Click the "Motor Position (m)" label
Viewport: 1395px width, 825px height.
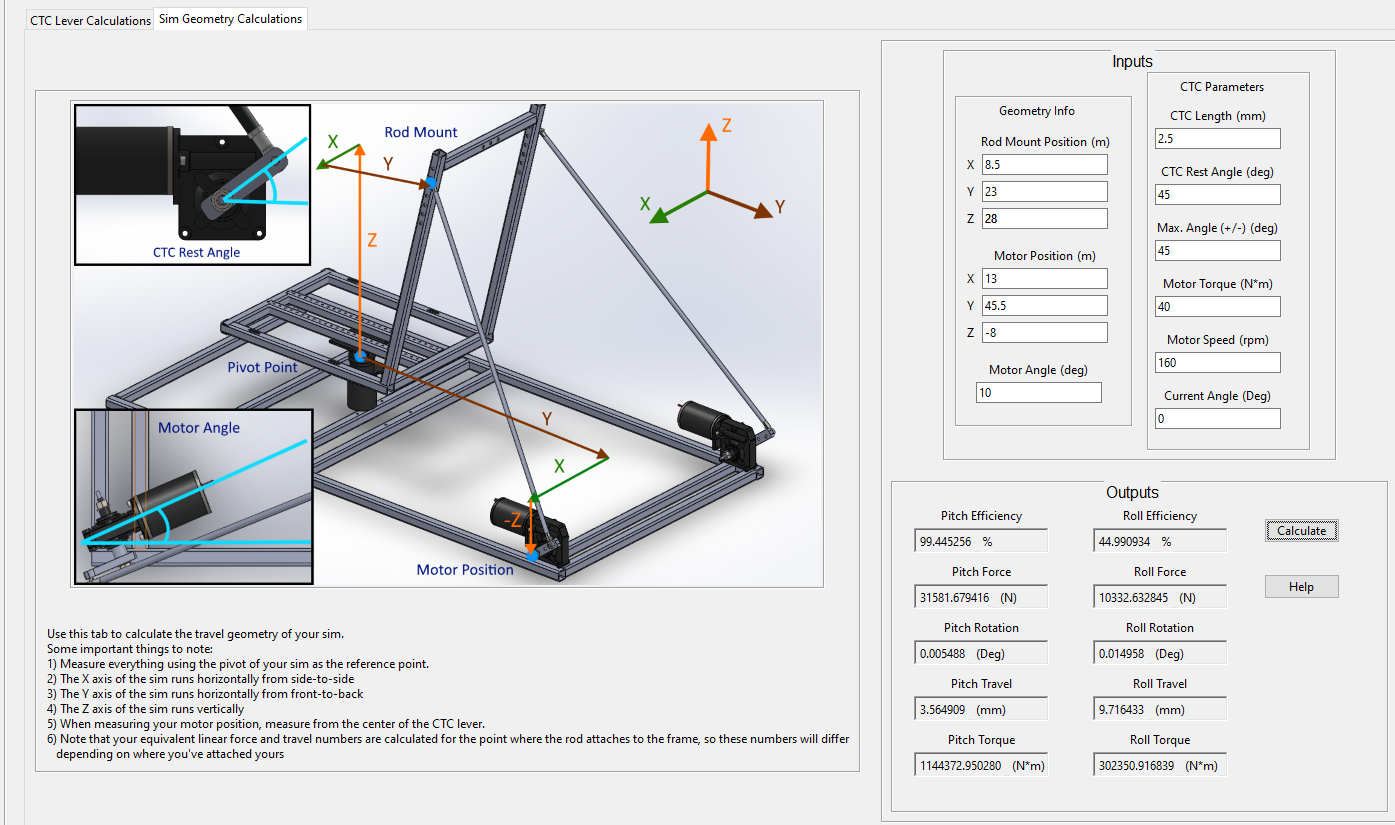(1045, 256)
